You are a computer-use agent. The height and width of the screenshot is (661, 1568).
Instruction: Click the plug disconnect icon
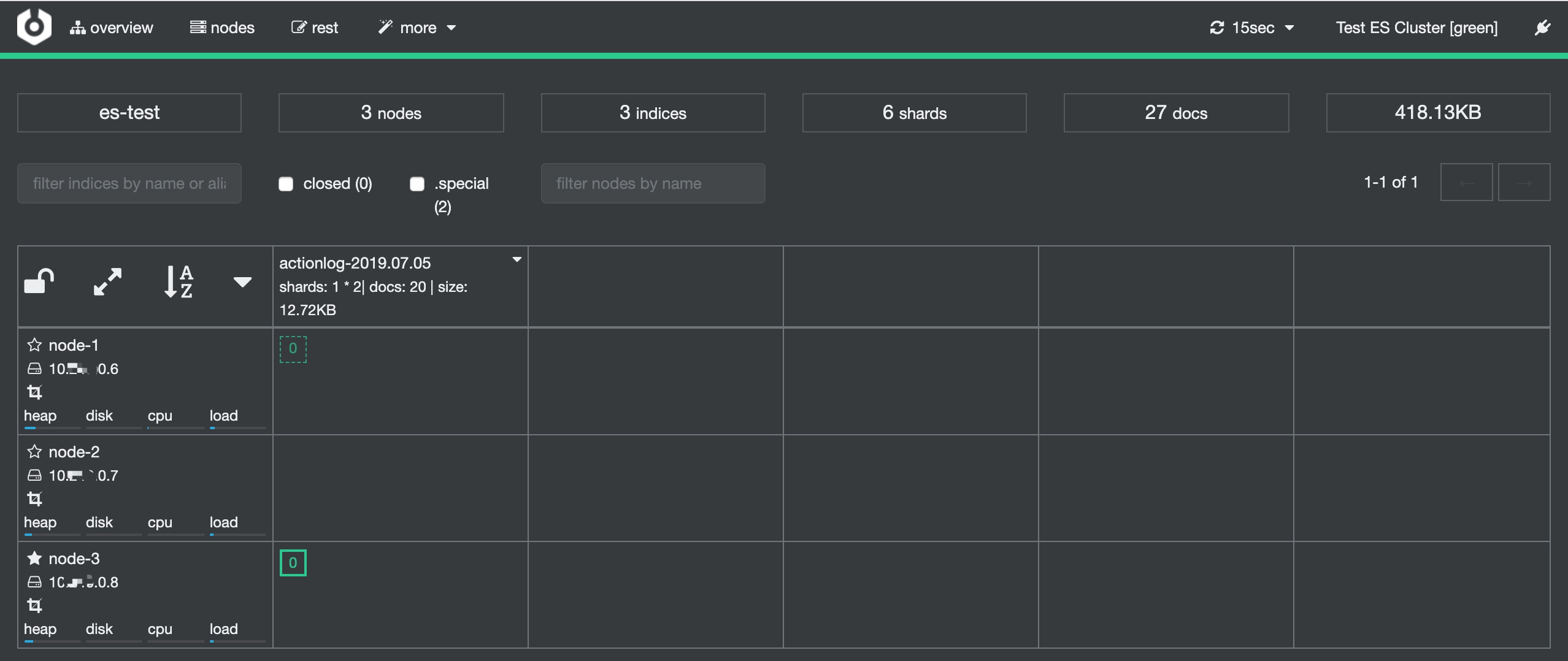[1542, 28]
